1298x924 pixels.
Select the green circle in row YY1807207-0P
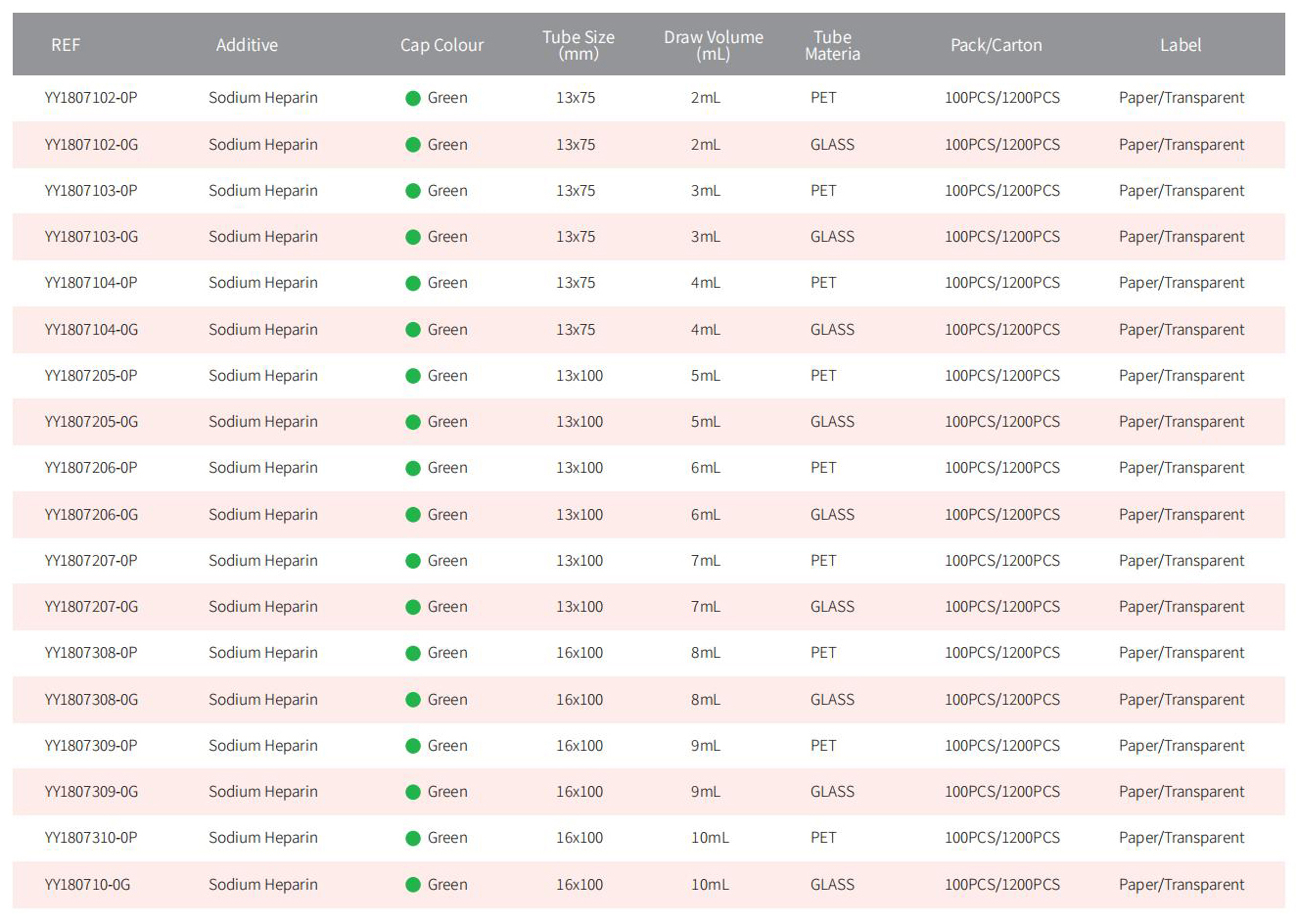[x=413, y=561]
